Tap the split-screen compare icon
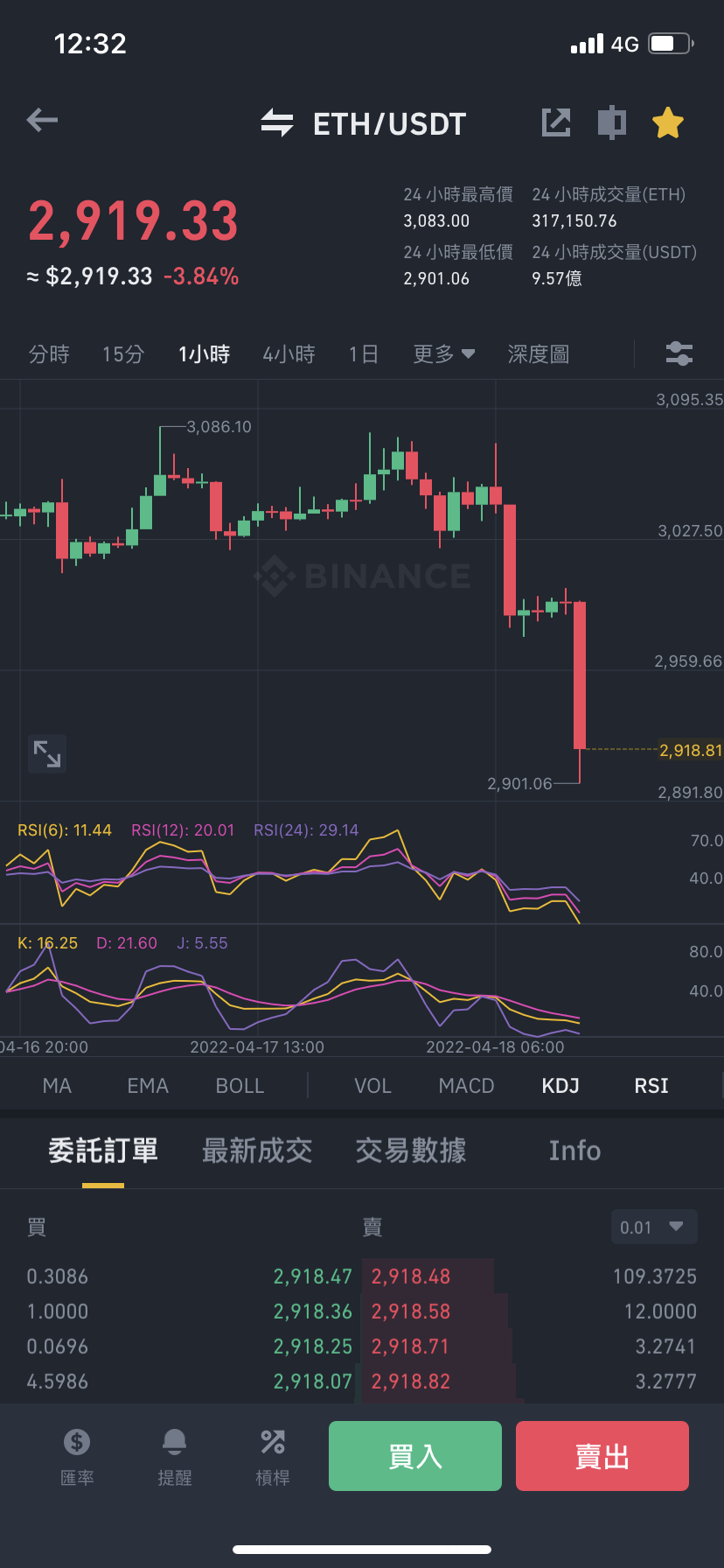 (x=612, y=122)
